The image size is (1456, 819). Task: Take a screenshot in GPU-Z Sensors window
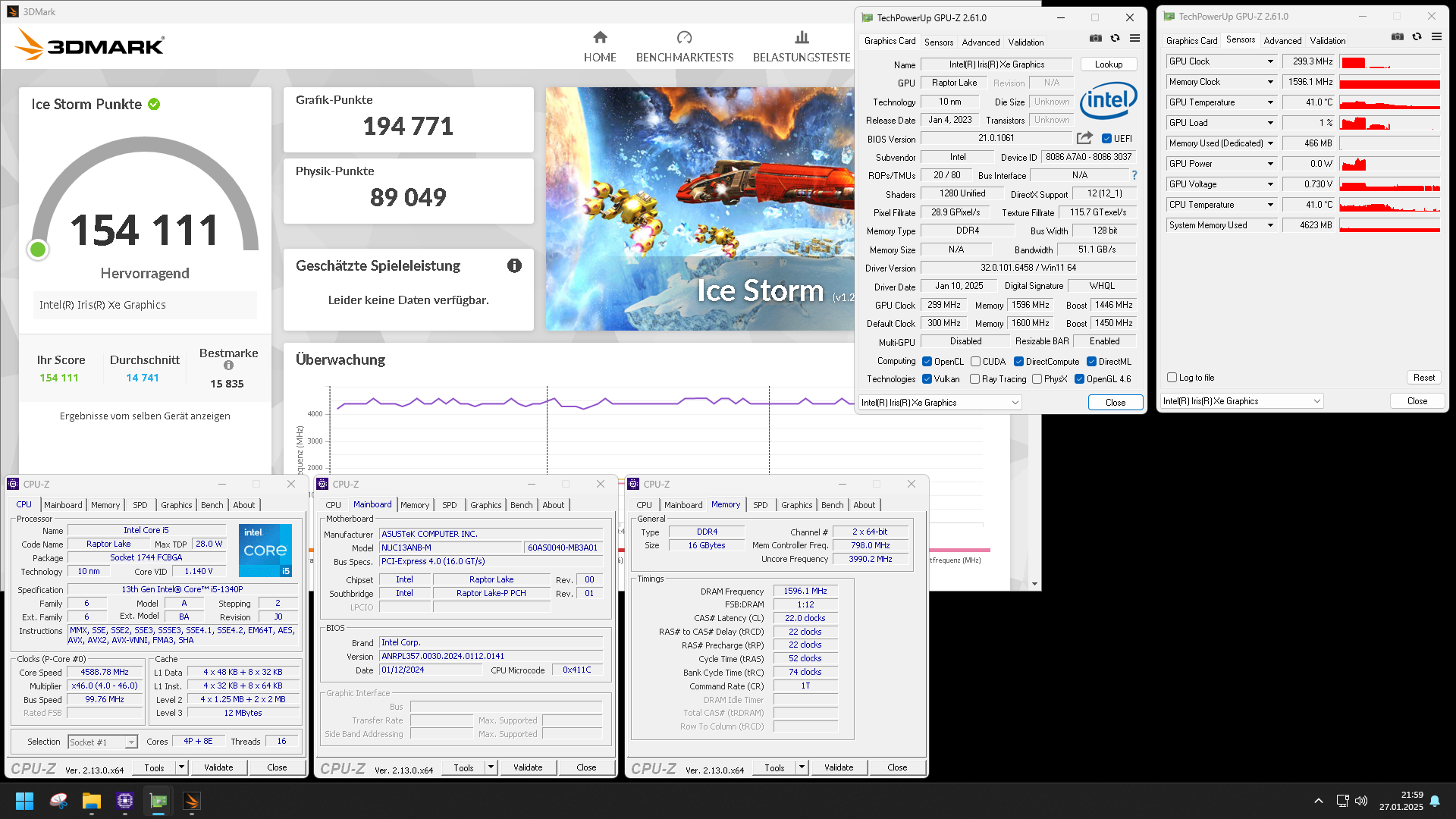coord(1397,36)
